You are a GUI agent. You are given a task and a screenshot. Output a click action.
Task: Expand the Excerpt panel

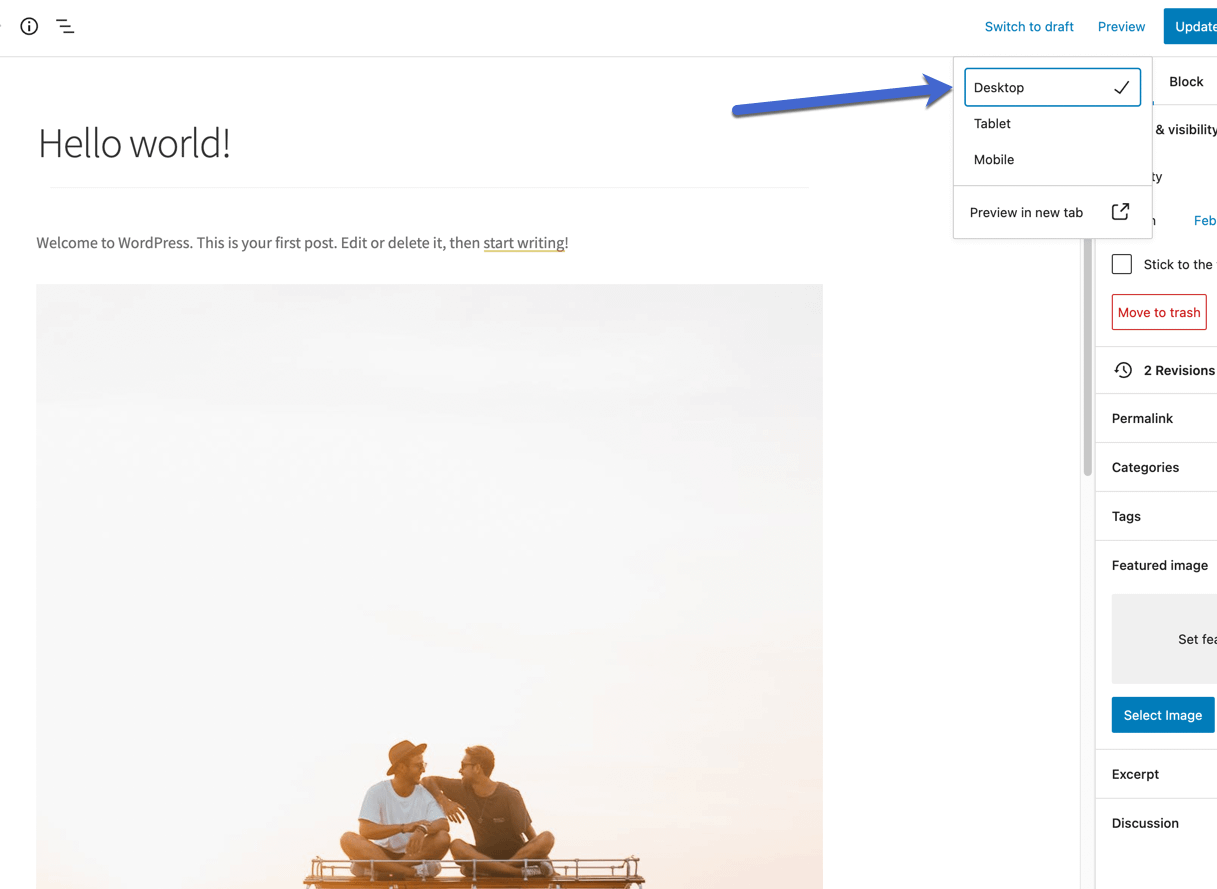pyautogui.click(x=1135, y=774)
